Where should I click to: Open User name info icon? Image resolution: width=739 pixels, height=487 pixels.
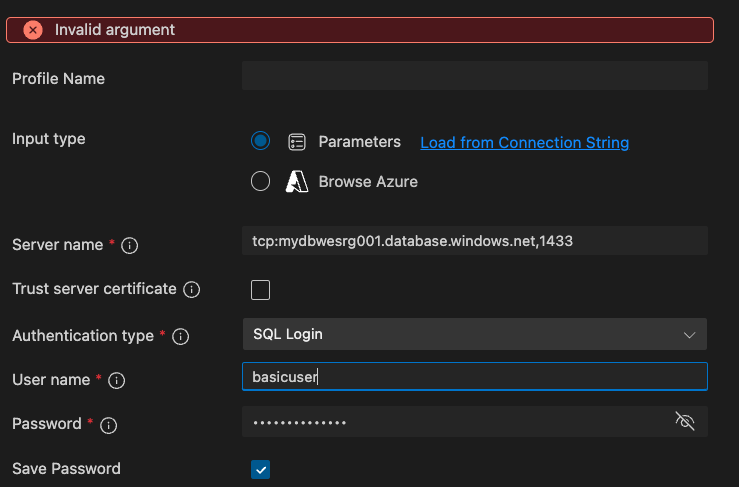tap(116, 380)
